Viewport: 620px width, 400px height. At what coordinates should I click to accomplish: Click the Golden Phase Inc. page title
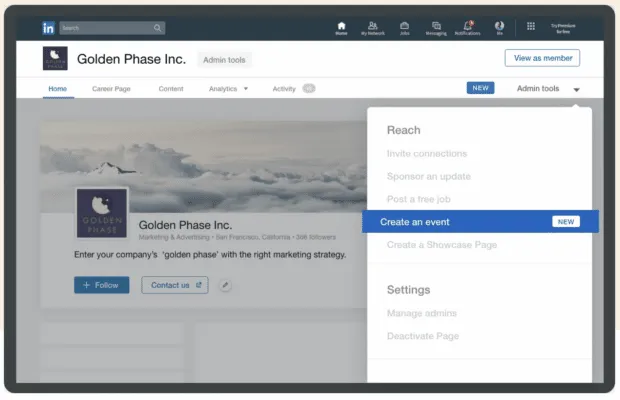[131, 59]
